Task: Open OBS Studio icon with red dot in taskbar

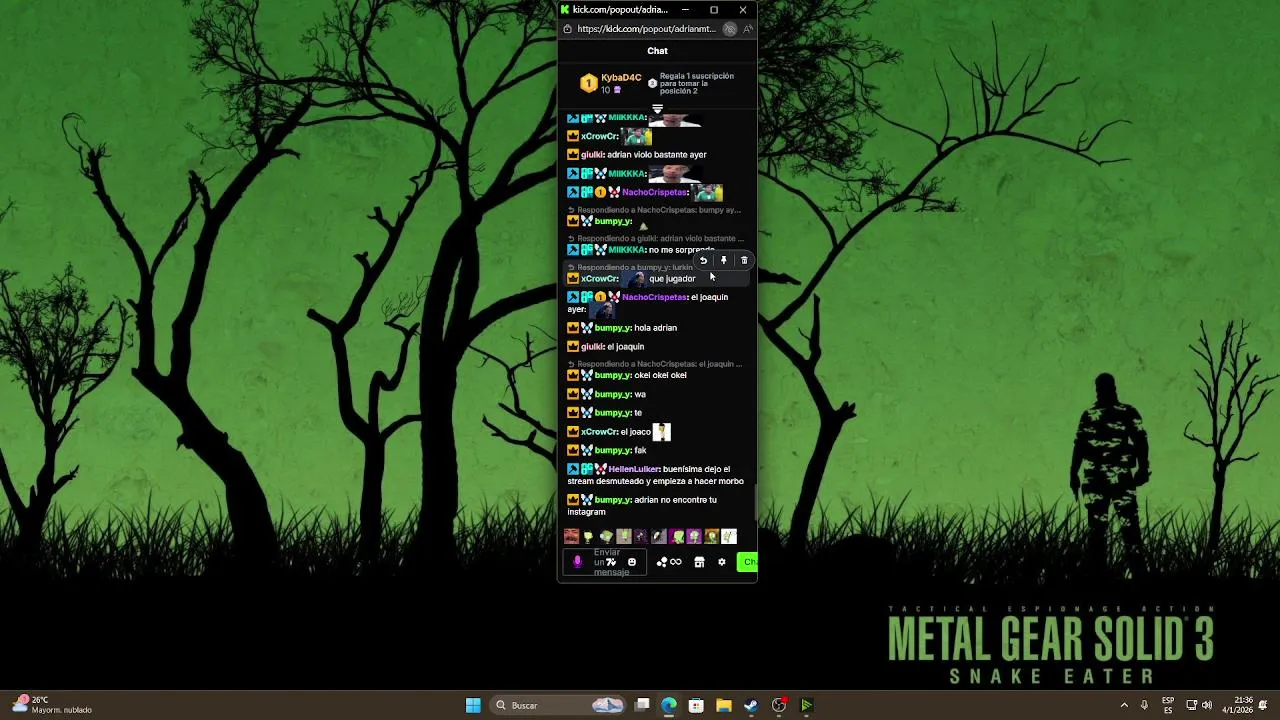Action: [779, 705]
